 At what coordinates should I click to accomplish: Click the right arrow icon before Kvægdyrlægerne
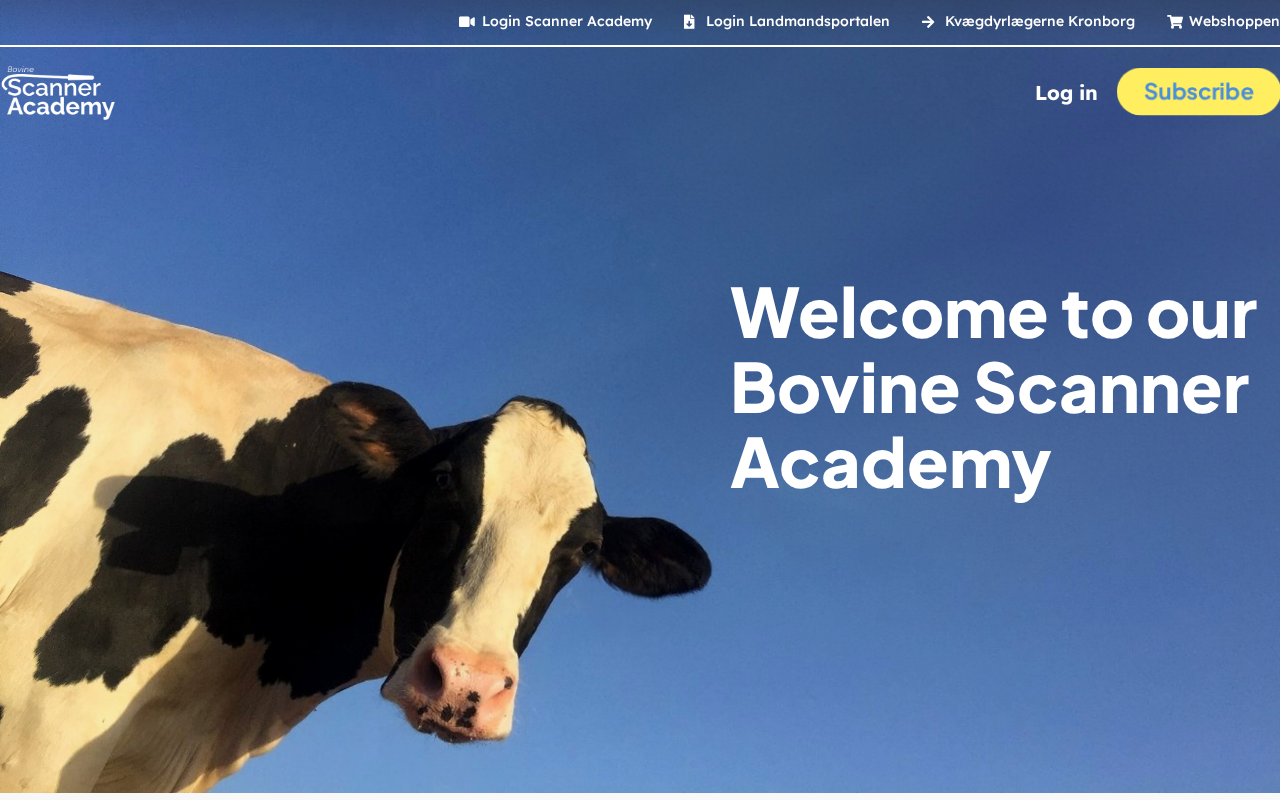[x=928, y=21]
